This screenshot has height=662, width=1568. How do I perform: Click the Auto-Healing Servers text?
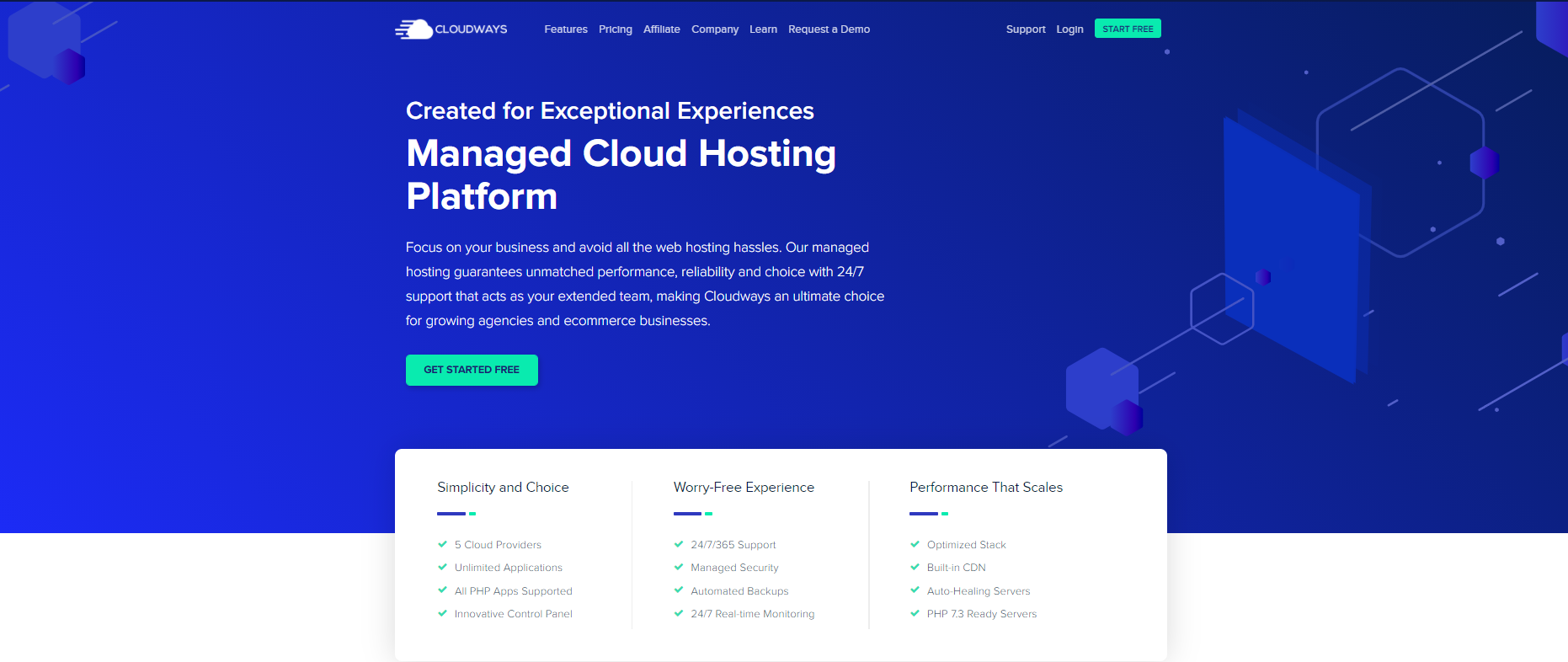coord(979,591)
